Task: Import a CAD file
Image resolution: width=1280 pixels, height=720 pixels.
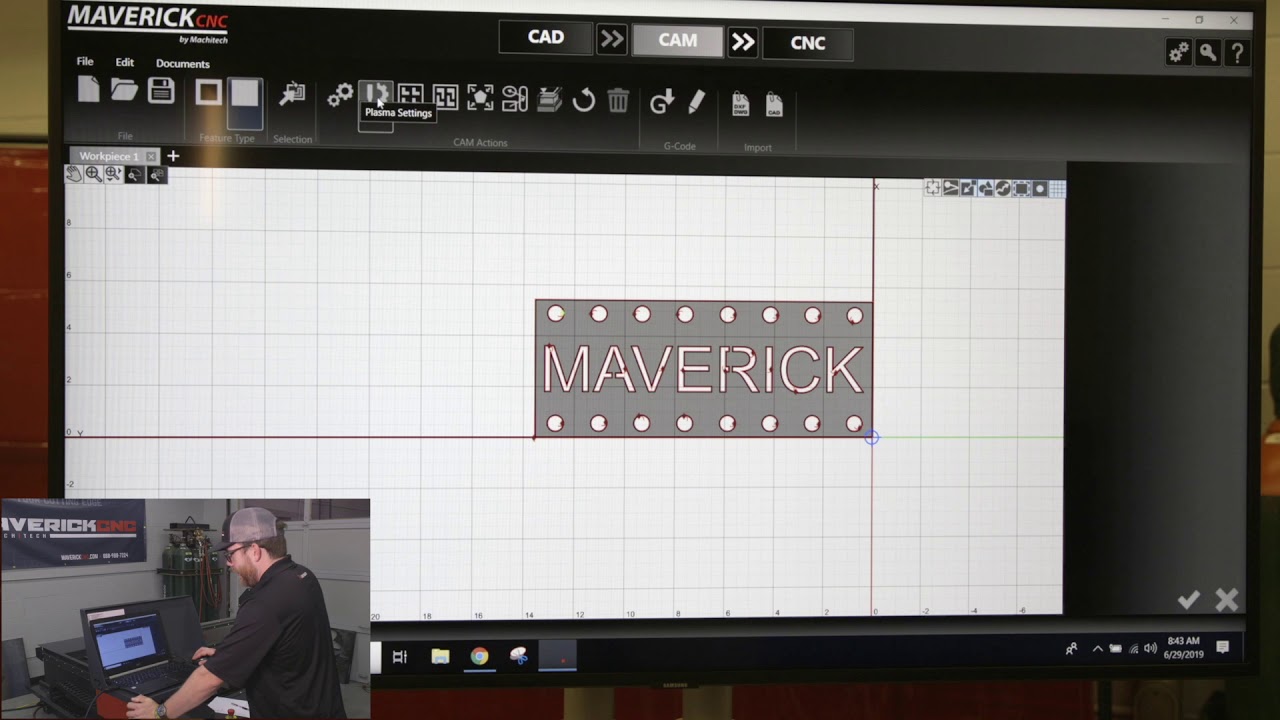Action: 774,104
